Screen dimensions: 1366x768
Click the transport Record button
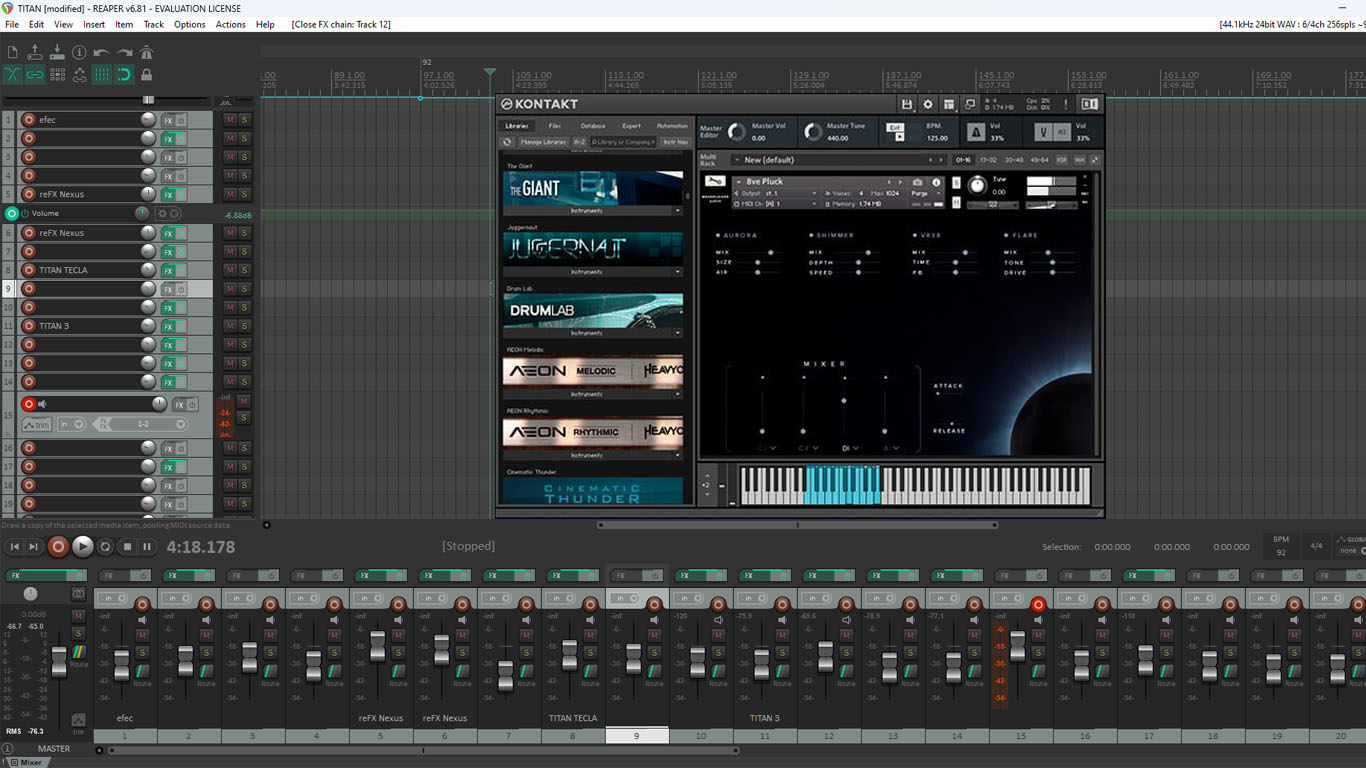pos(58,546)
